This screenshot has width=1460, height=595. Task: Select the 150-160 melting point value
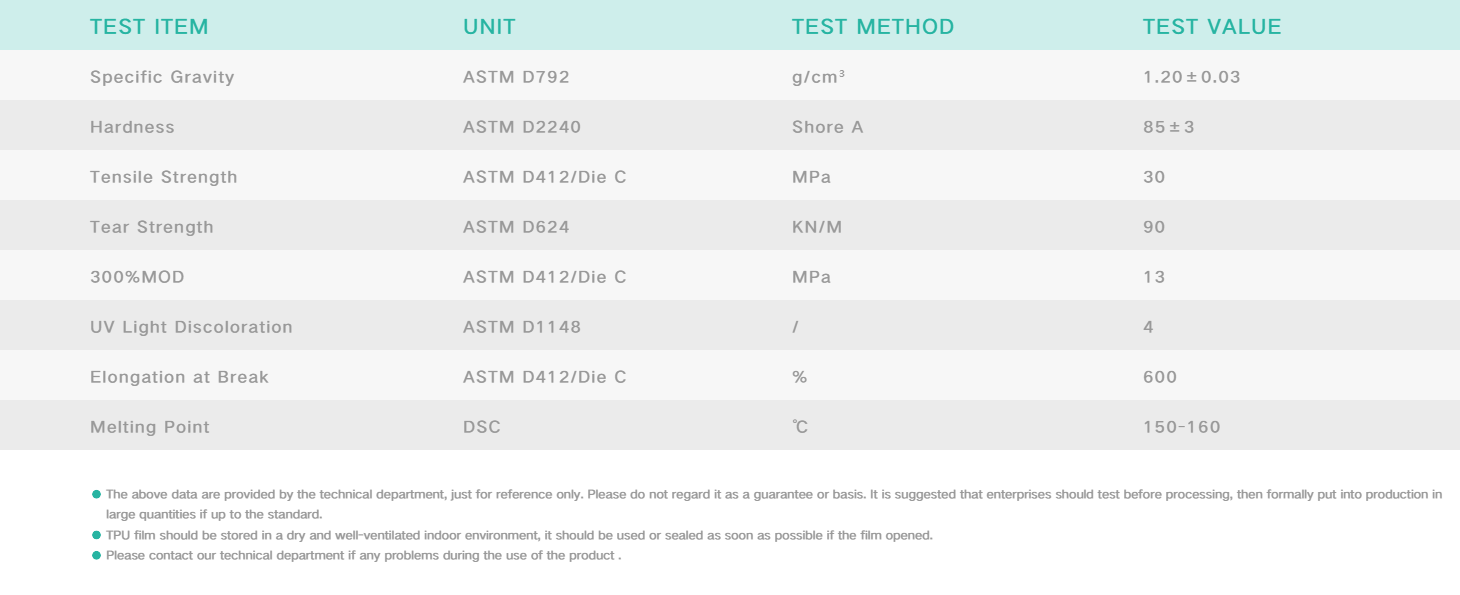[x=1181, y=427]
